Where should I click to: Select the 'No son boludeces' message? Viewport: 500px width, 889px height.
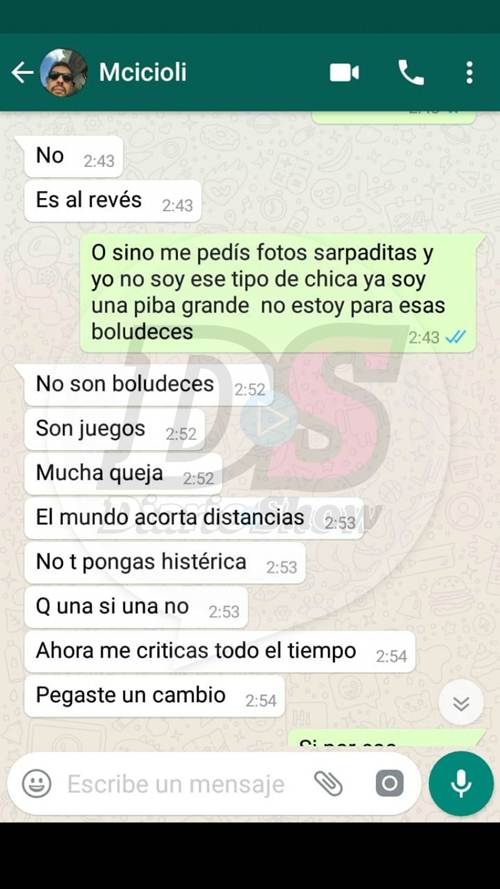[x=149, y=385]
